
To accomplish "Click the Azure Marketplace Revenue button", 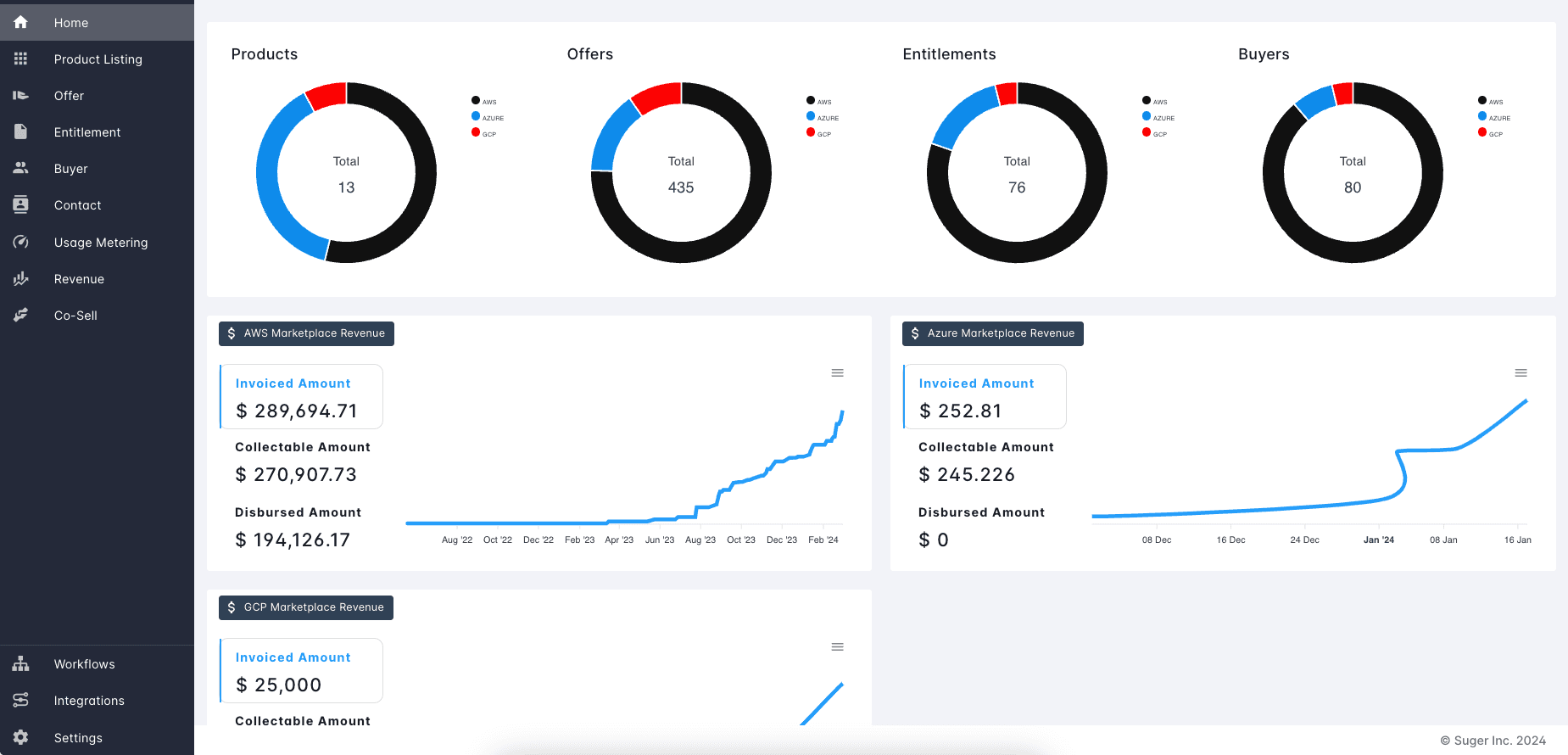I will 992,333.
